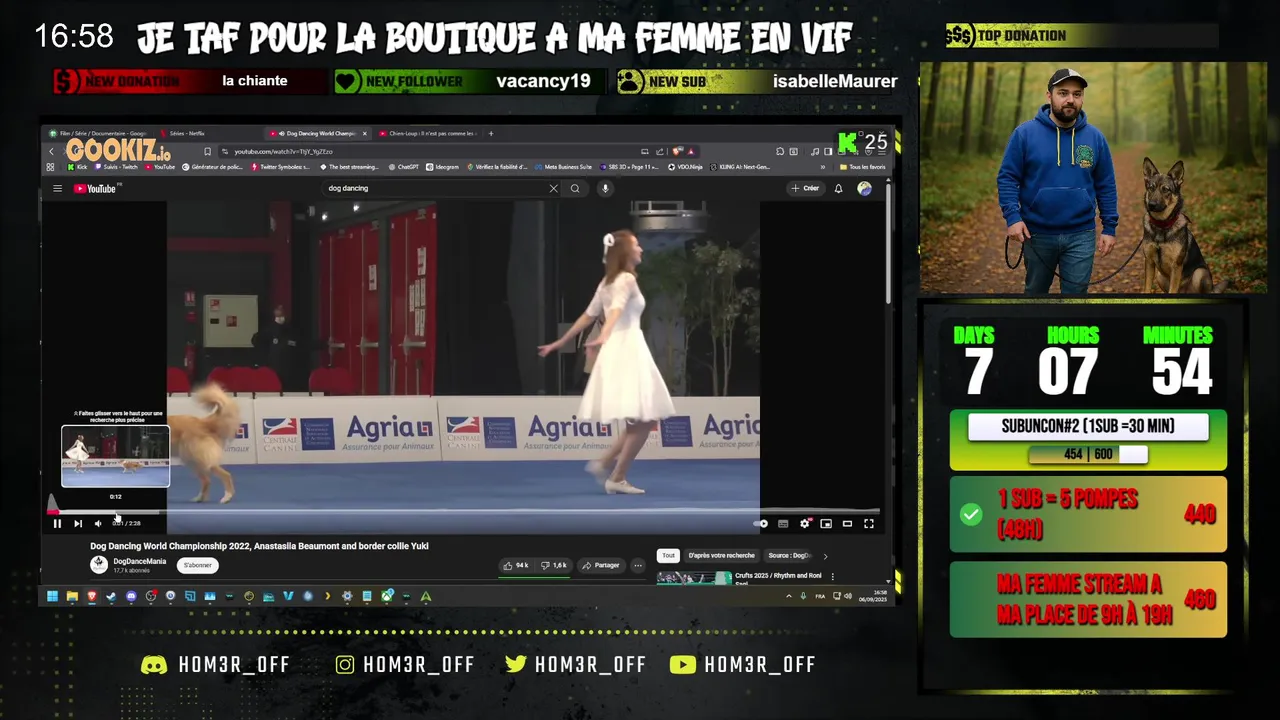Screen dimensions: 1280x720
Task: Seek on the red video progress bar
Action: 465,511
